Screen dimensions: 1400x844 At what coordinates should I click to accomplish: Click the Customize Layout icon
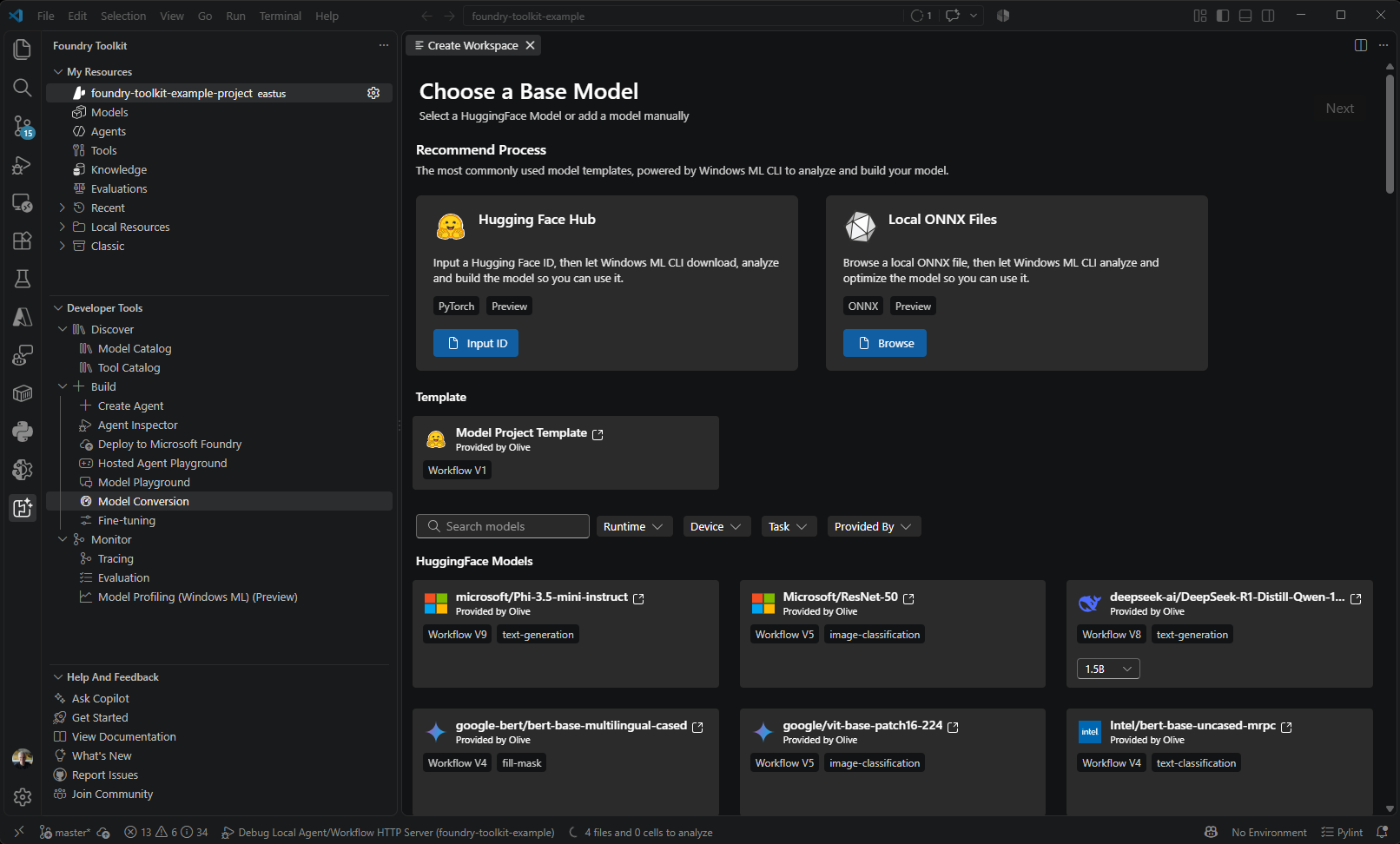1200,16
